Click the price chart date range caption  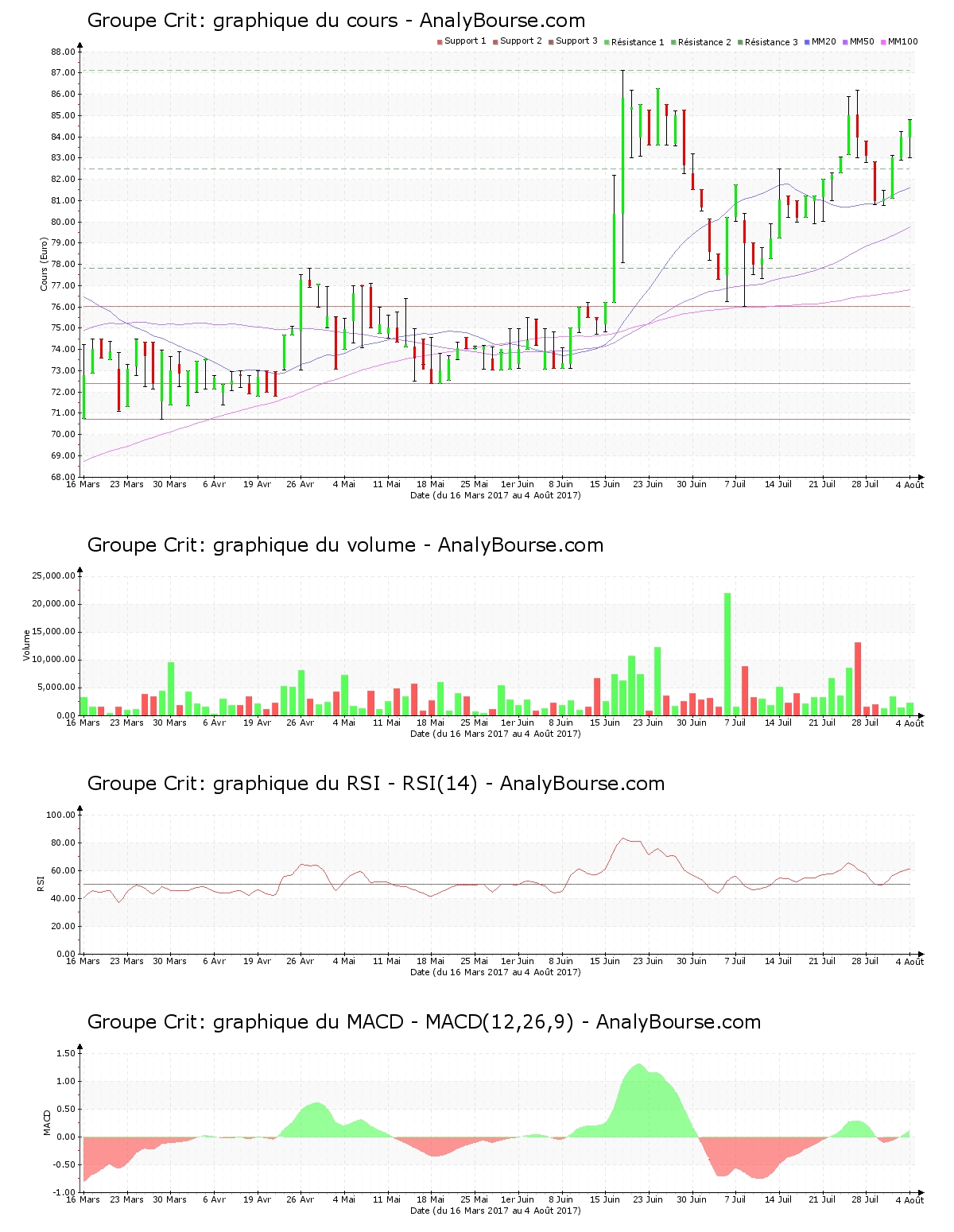(x=495, y=495)
